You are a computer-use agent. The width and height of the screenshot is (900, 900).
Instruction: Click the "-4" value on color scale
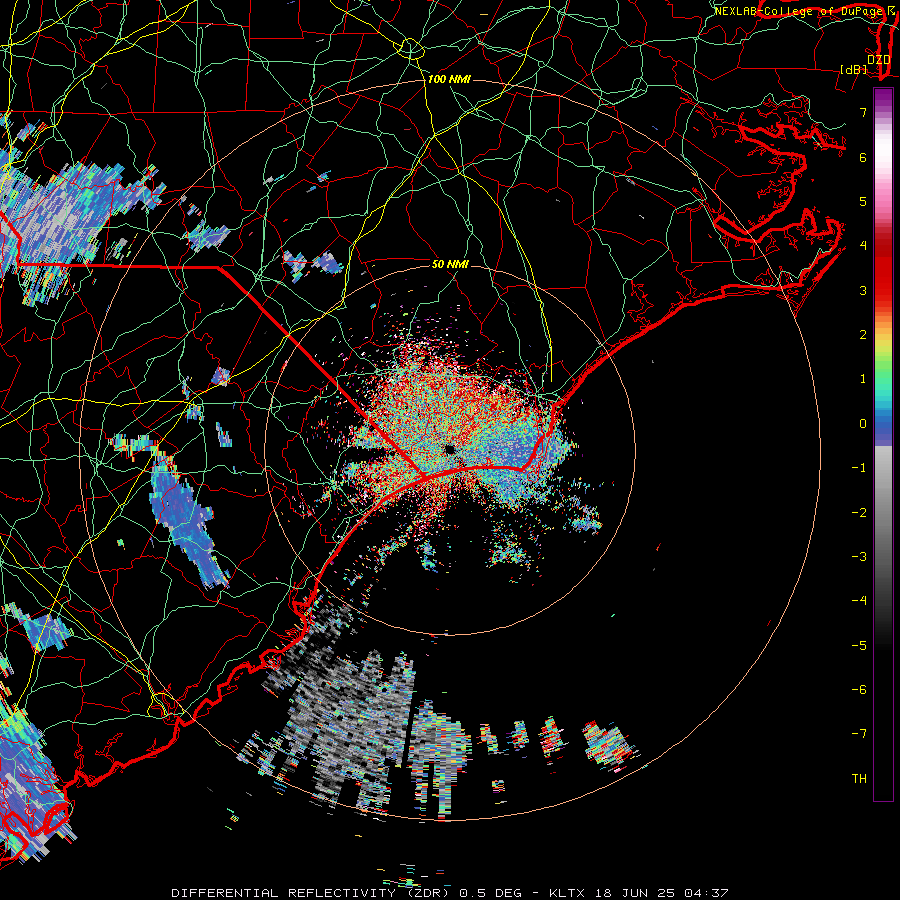click(859, 601)
